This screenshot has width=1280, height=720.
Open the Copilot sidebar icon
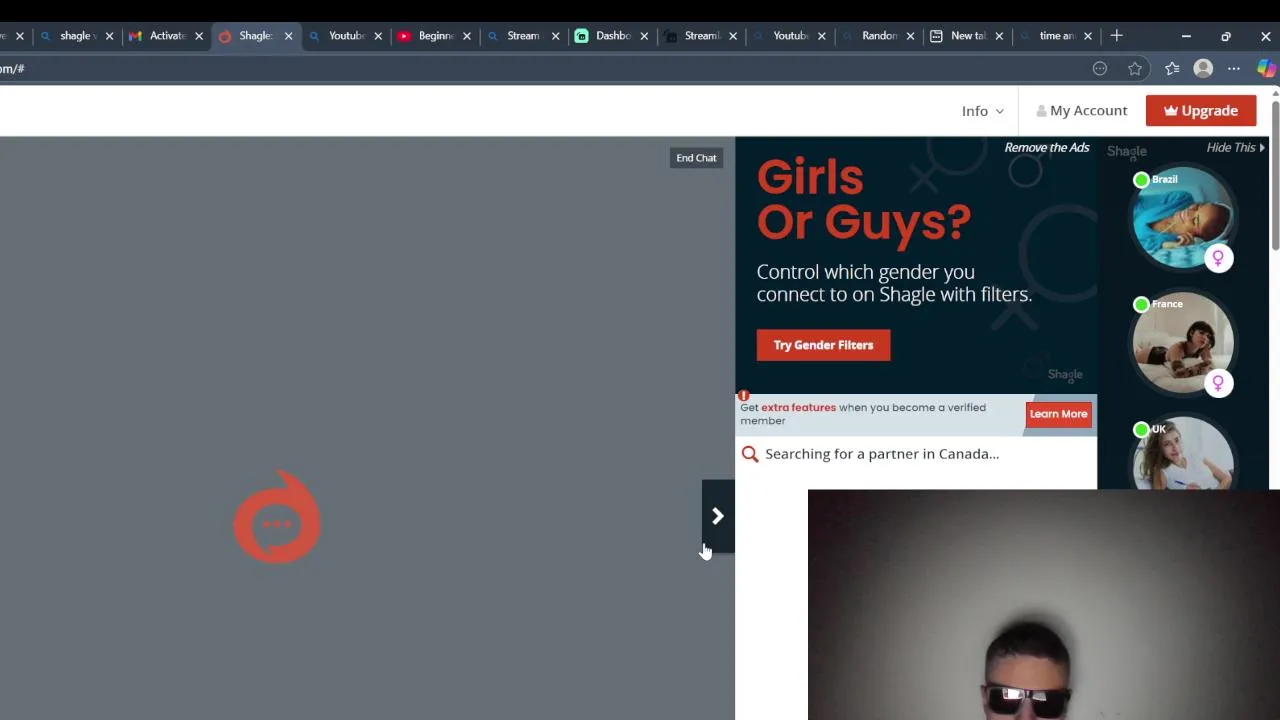pos(1266,69)
